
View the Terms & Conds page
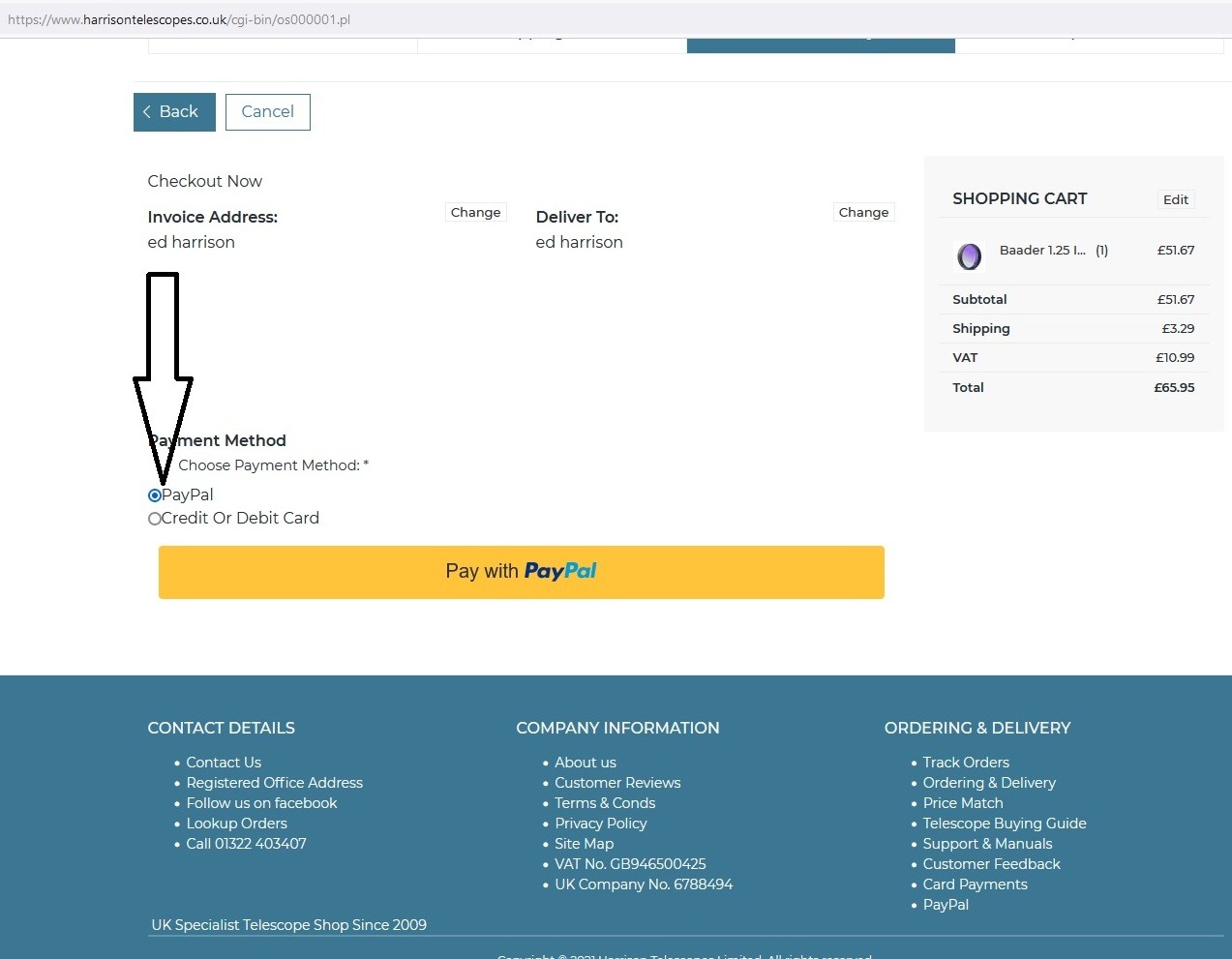pos(605,803)
